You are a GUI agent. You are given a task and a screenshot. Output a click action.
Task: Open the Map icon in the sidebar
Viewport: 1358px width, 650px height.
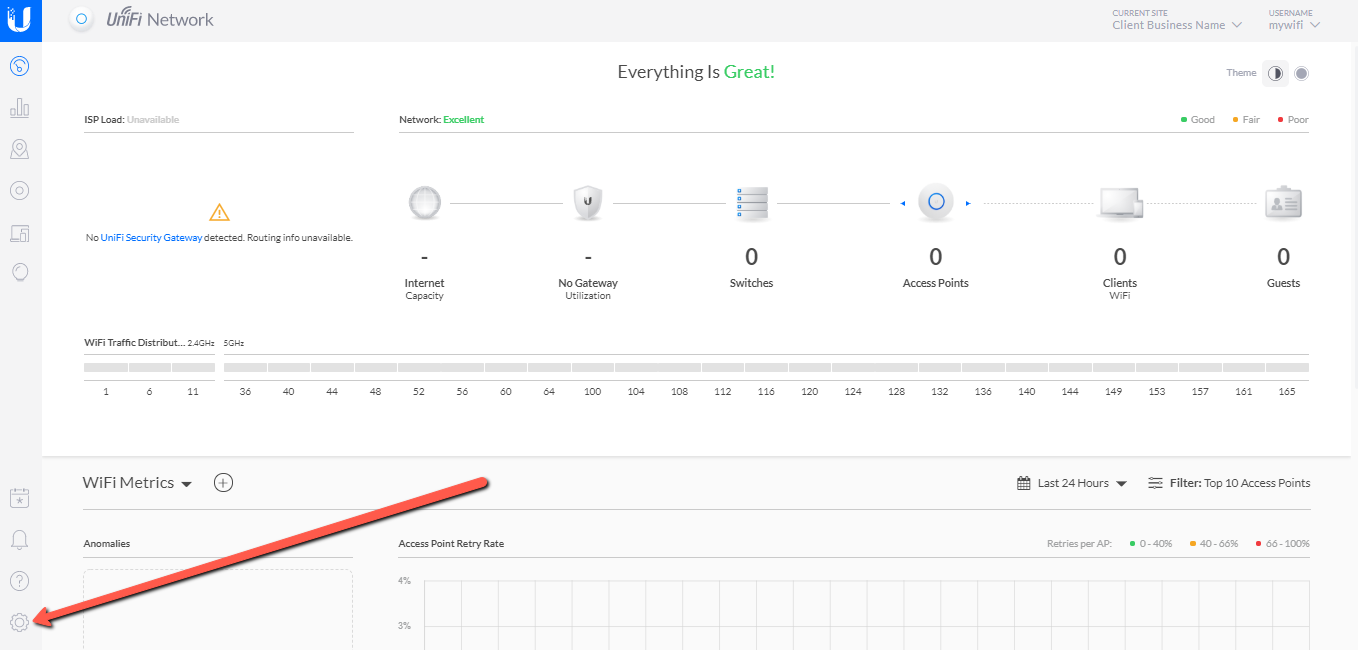coord(19,149)
